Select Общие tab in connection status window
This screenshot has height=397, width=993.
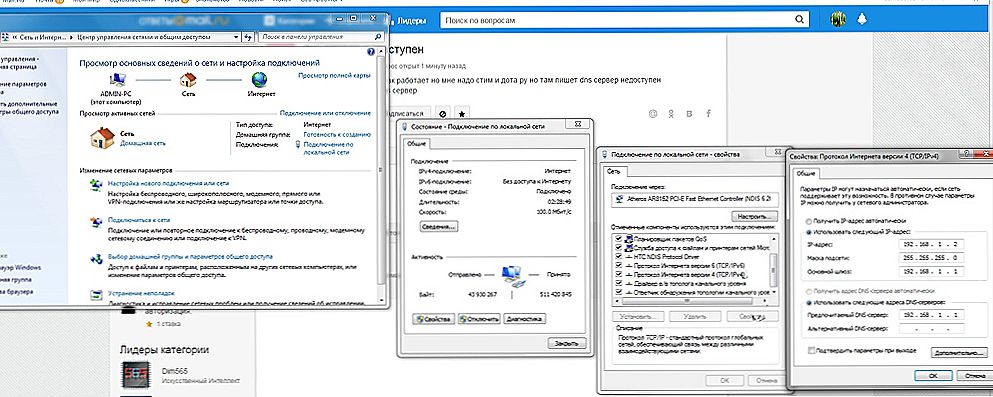[417, 144]
